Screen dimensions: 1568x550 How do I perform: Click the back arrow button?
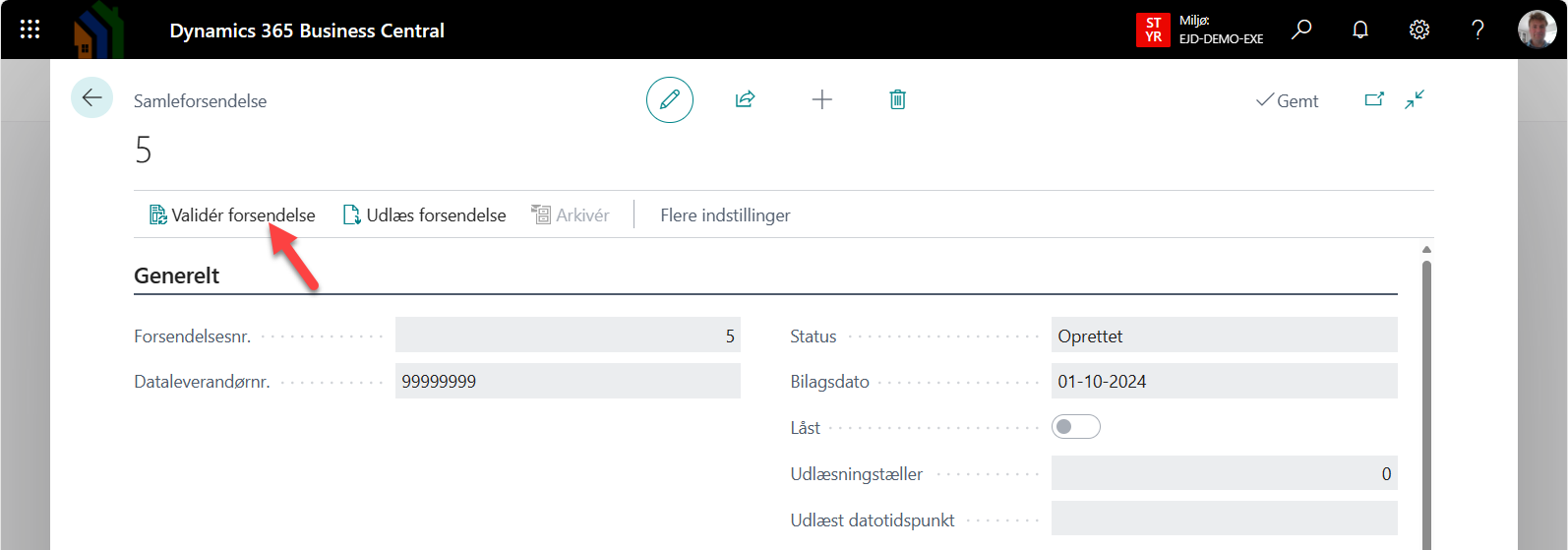pos(92,97)
